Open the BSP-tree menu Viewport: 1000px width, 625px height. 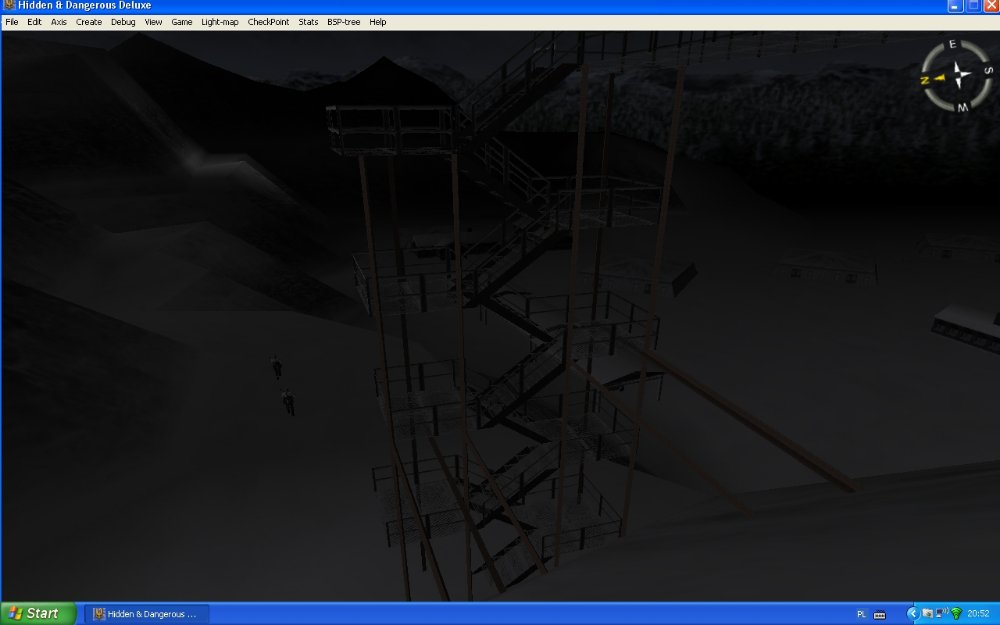point(344,22)
